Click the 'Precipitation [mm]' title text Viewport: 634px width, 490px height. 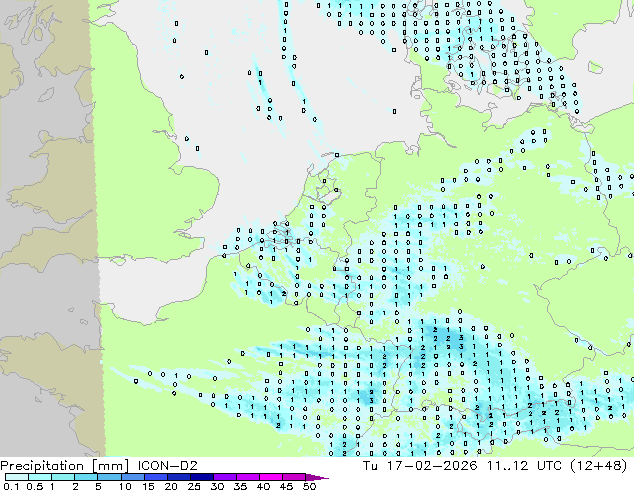click(65, 466)
